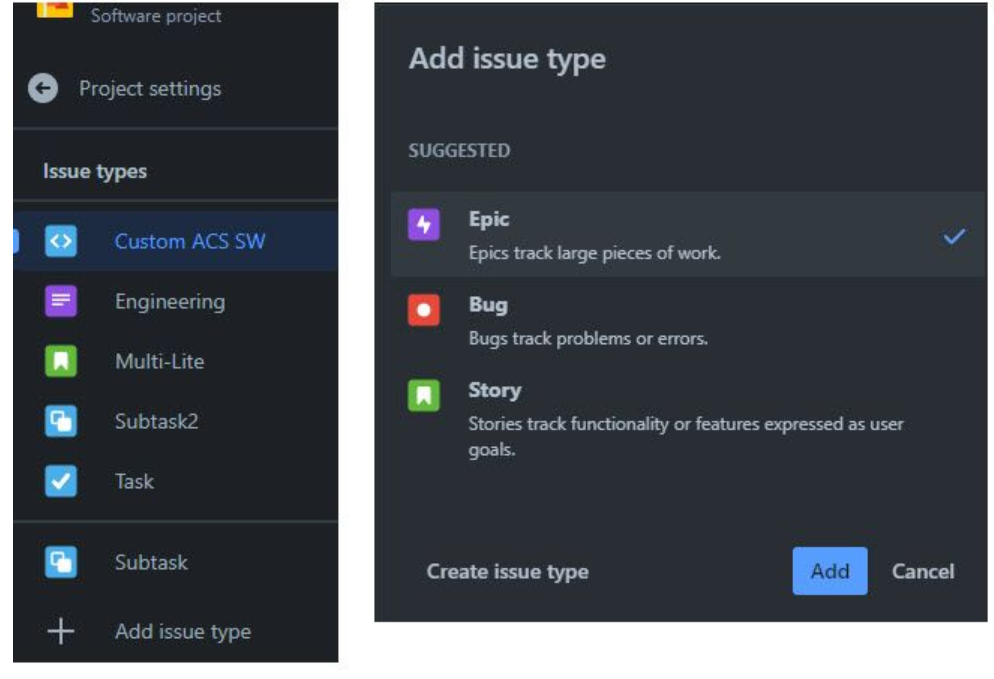Click the plus icon for adding issue type
The image size is (994, 679).
[61, 631]
